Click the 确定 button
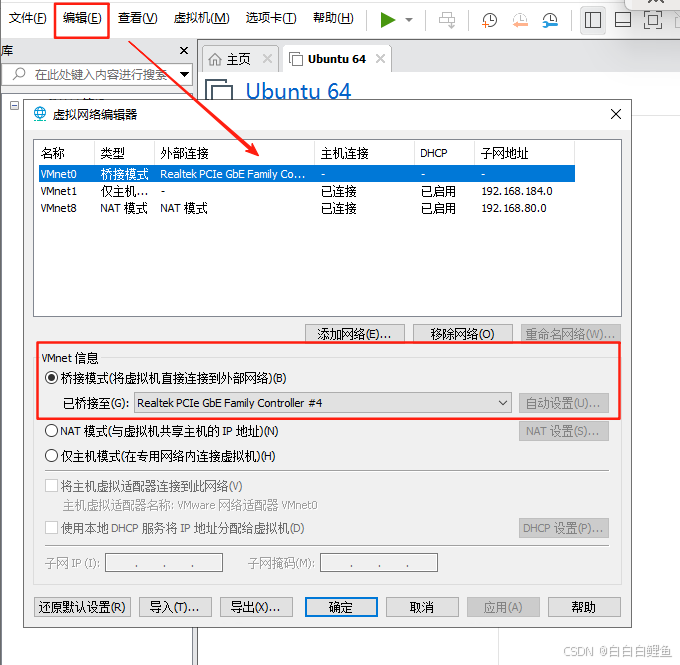 click(x=341, y=607)
